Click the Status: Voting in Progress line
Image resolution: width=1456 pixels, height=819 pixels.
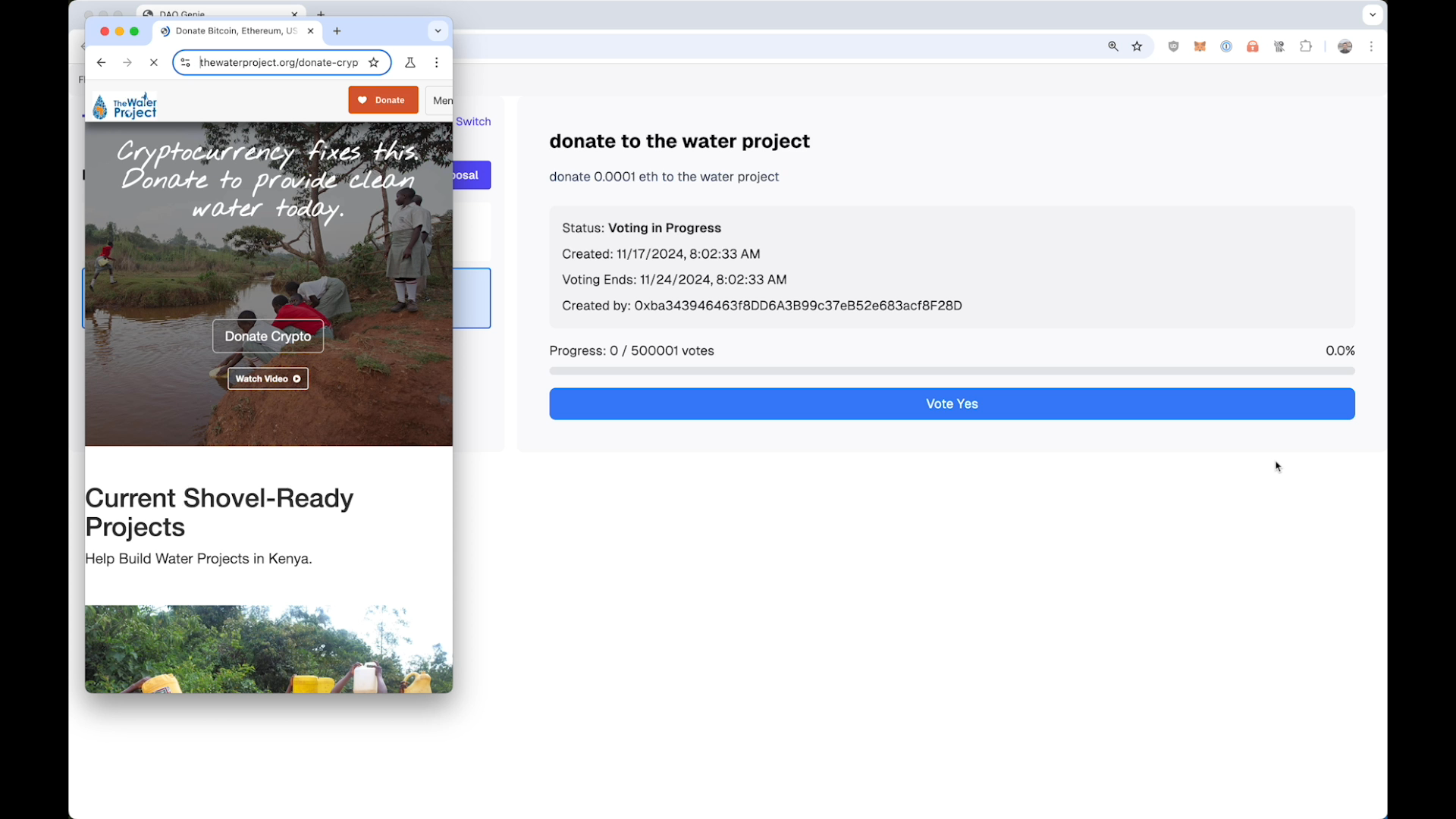[642, 227]
